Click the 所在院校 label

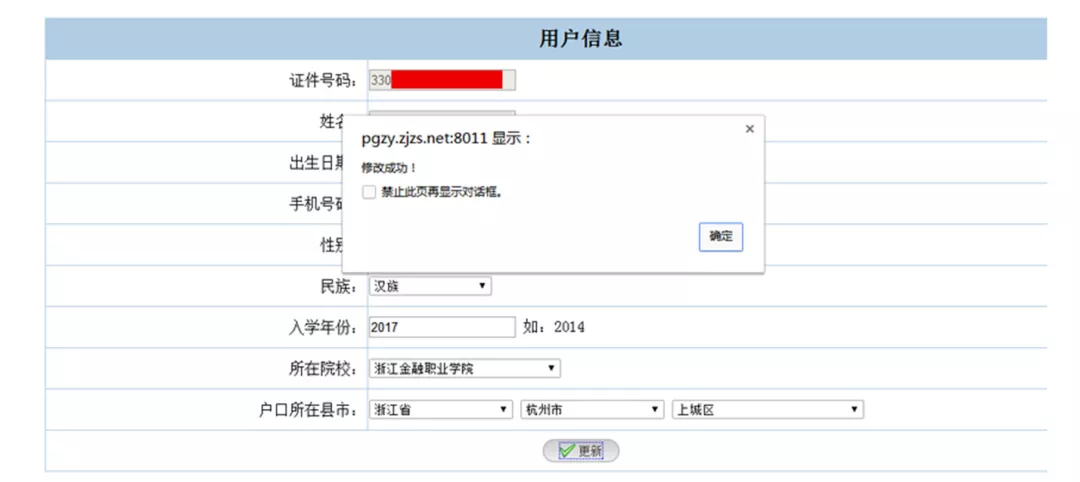(x=324, y=369)
